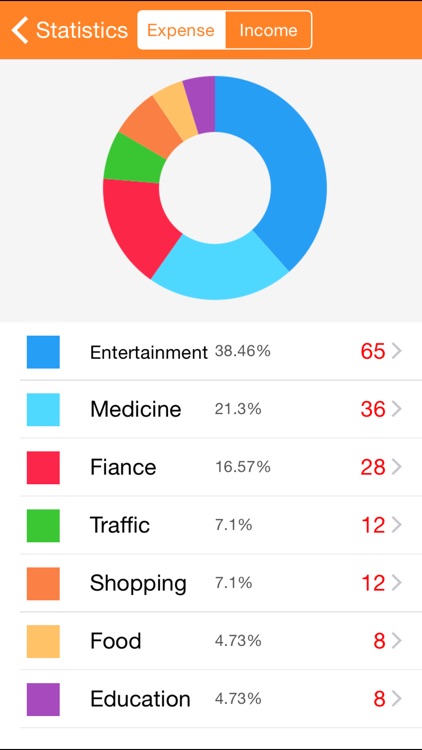Click the blue Entertainment color swatch
Image resolution: width=422 pixels, height=750 pixels.
43,352
